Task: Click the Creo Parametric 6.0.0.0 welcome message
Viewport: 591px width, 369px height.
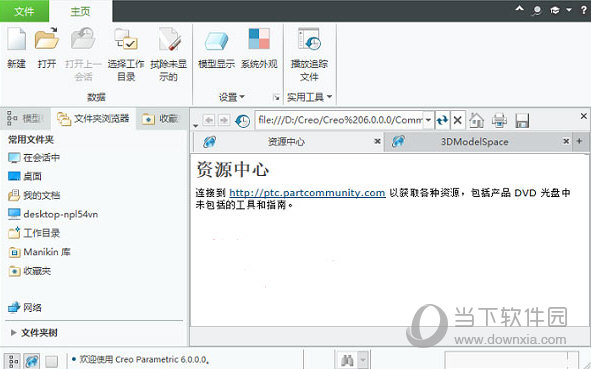Action: tap(143, 360)
